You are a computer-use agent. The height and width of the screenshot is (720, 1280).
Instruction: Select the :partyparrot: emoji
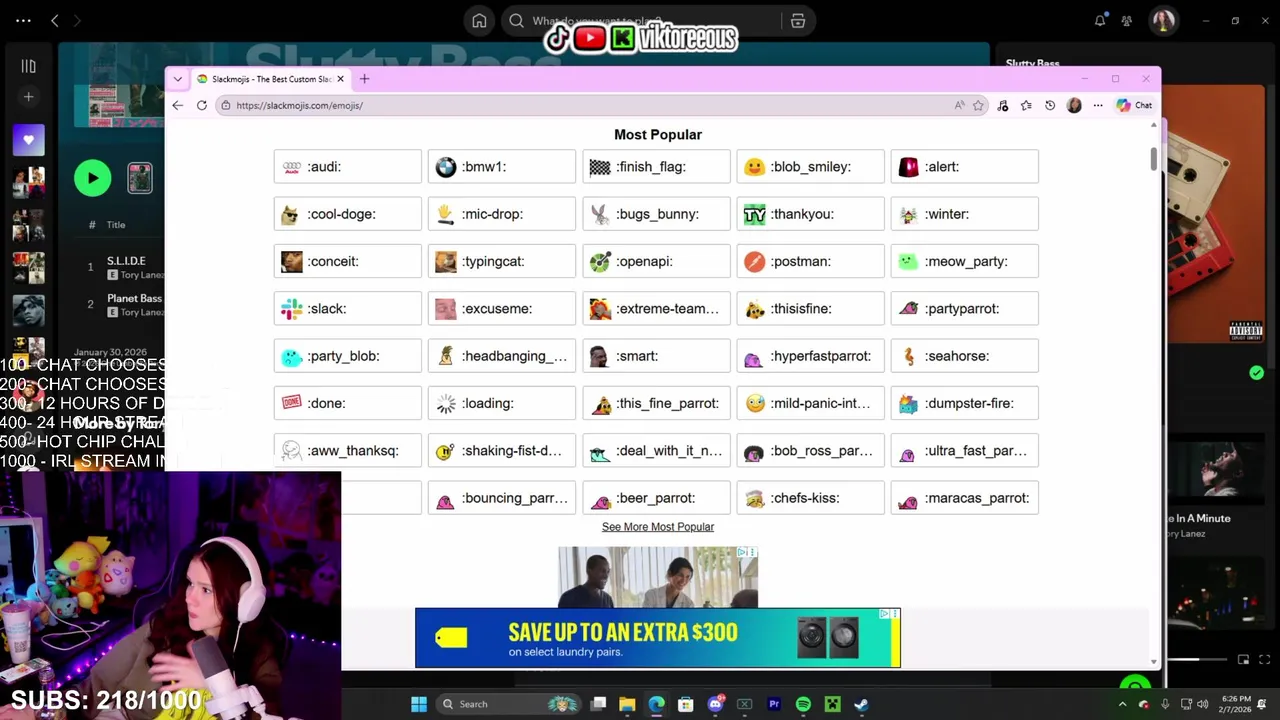(x=964, y=309)
